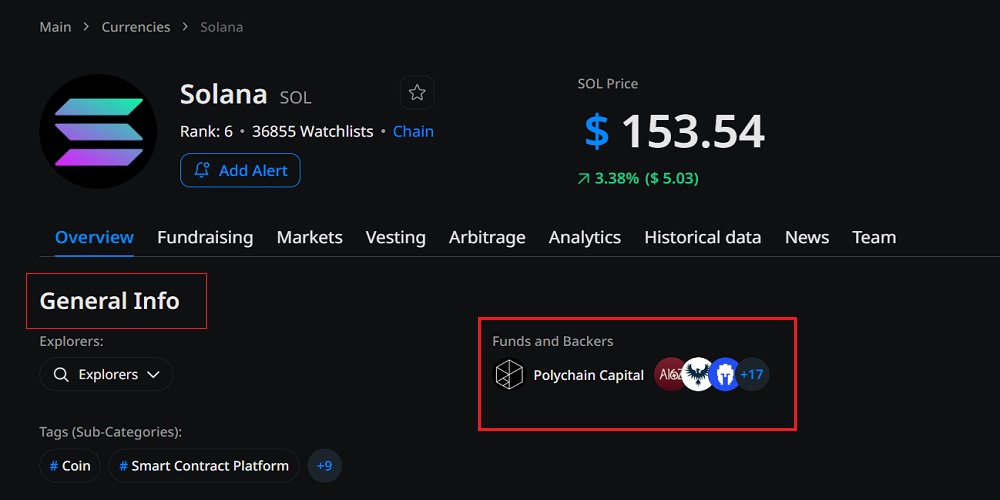Select the Smart Contract Platform tag
This screenshot has height=500, width=1000.
(204, 466)
